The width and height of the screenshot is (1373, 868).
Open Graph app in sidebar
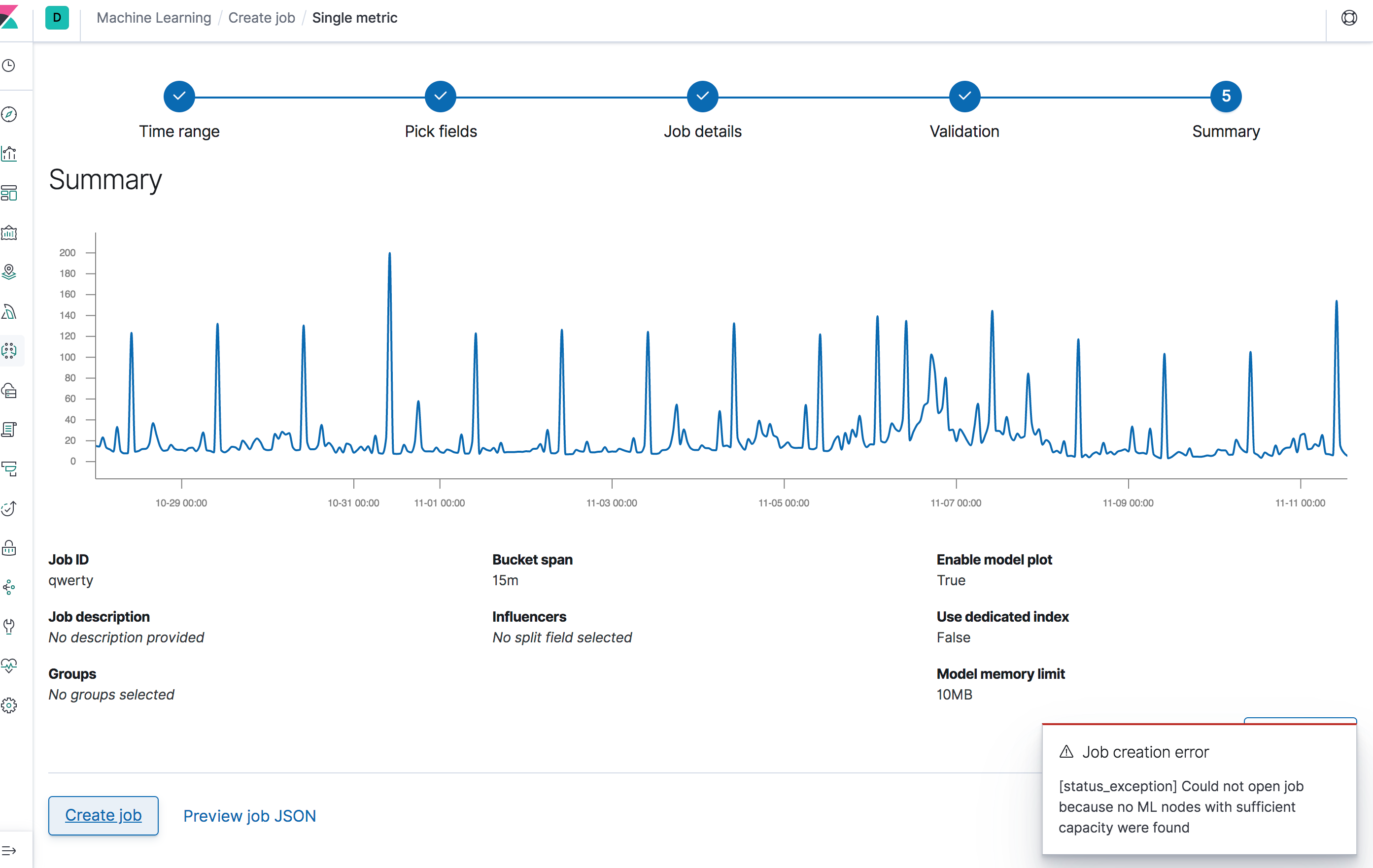coord(9,587)
